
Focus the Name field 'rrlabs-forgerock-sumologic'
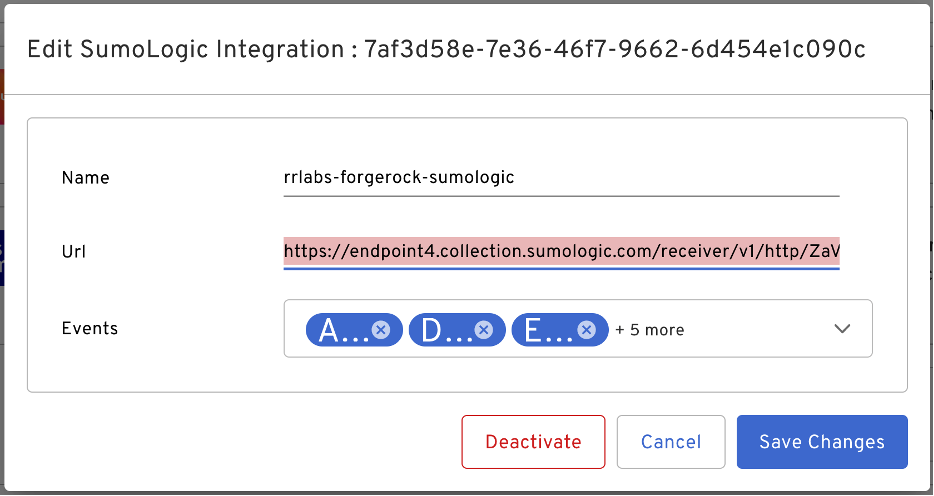pyautogui.click(x=560, y=178)
